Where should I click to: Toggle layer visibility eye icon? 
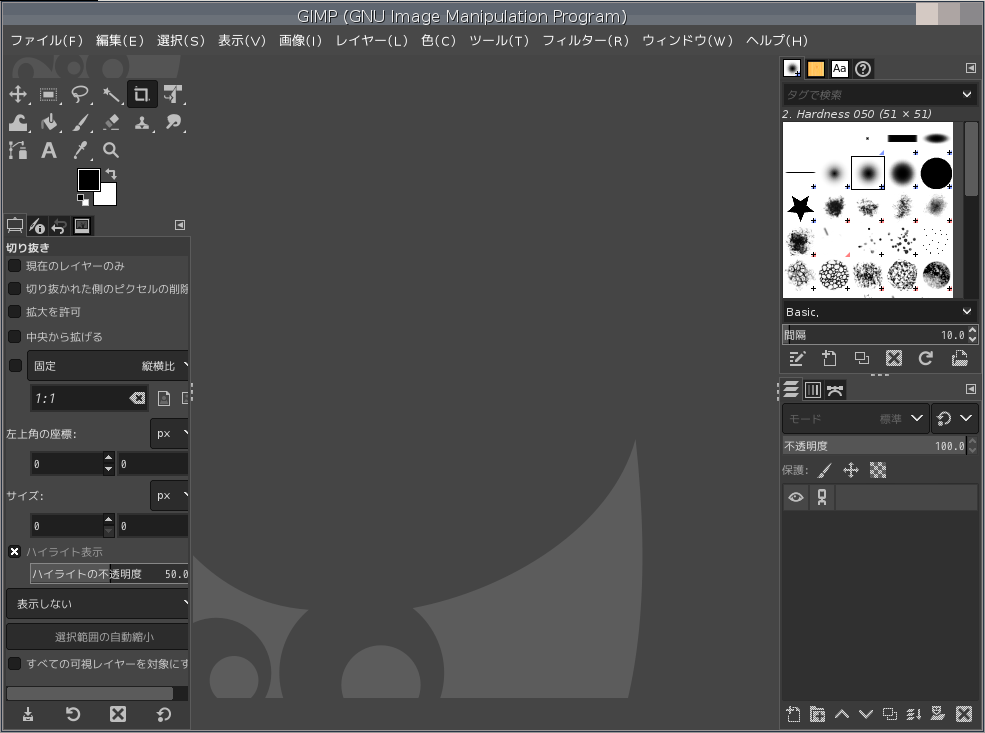pyautogui.click(x=795, y=497)
